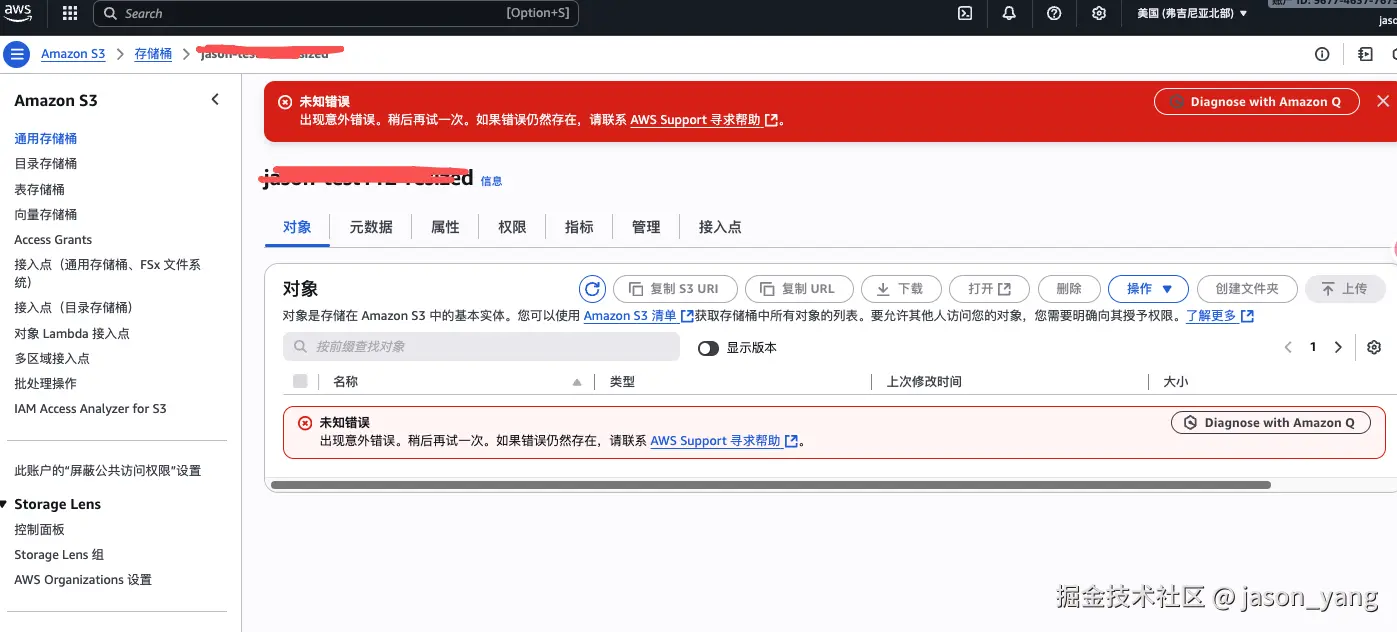Toggle the hamburger navigation menu

coord(16,54)
